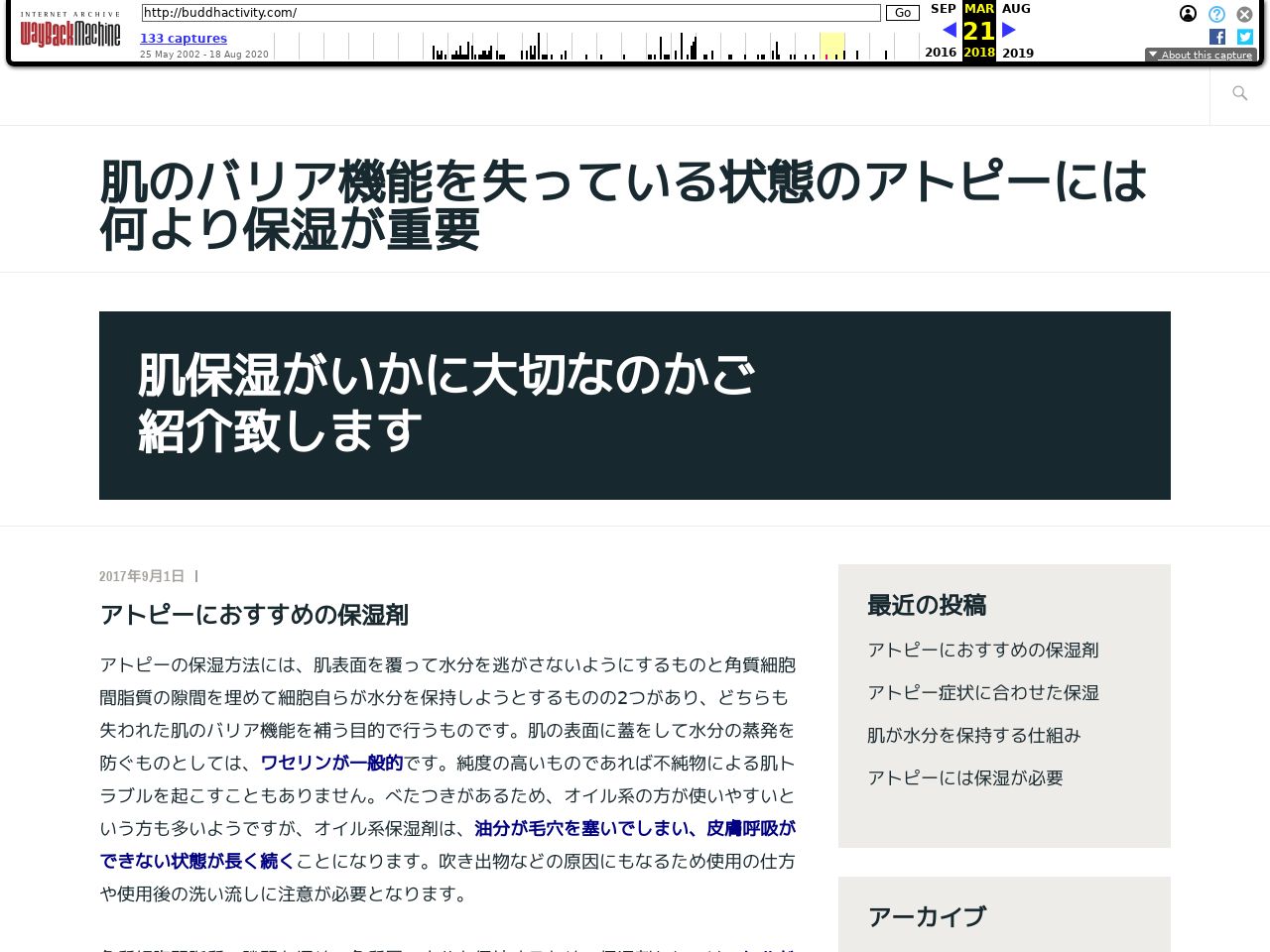Click the highlighted 2018 timeline section

coord(831,46)
